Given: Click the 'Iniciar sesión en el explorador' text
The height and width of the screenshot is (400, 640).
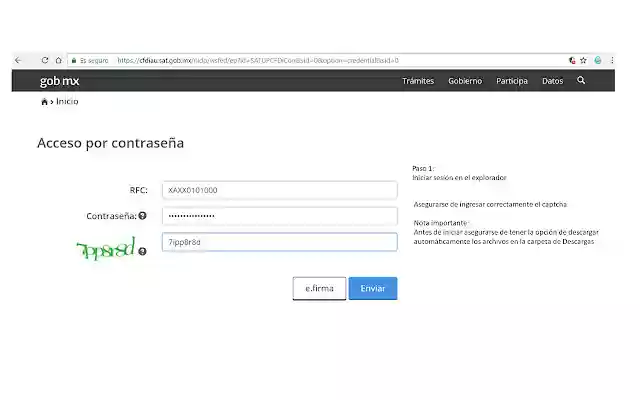Looking at the screenshot, I should 459,178.
